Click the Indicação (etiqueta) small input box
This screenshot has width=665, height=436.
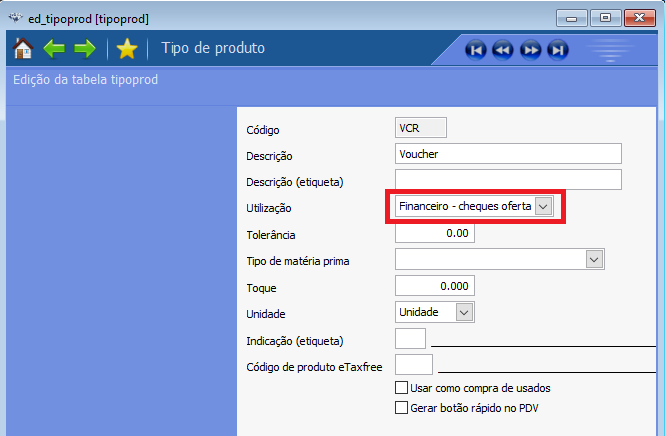(411, 339)
